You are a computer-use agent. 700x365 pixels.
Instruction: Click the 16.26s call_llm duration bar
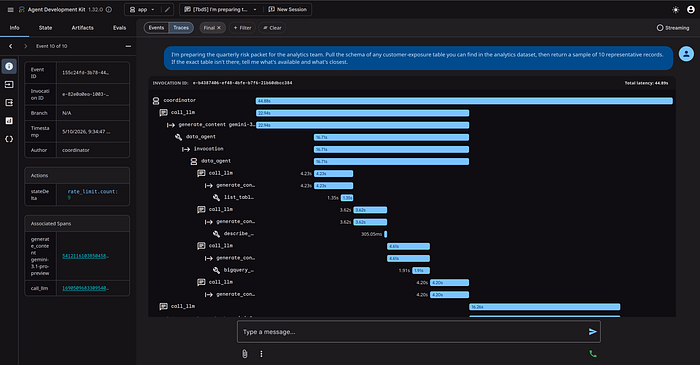point(545,307)
